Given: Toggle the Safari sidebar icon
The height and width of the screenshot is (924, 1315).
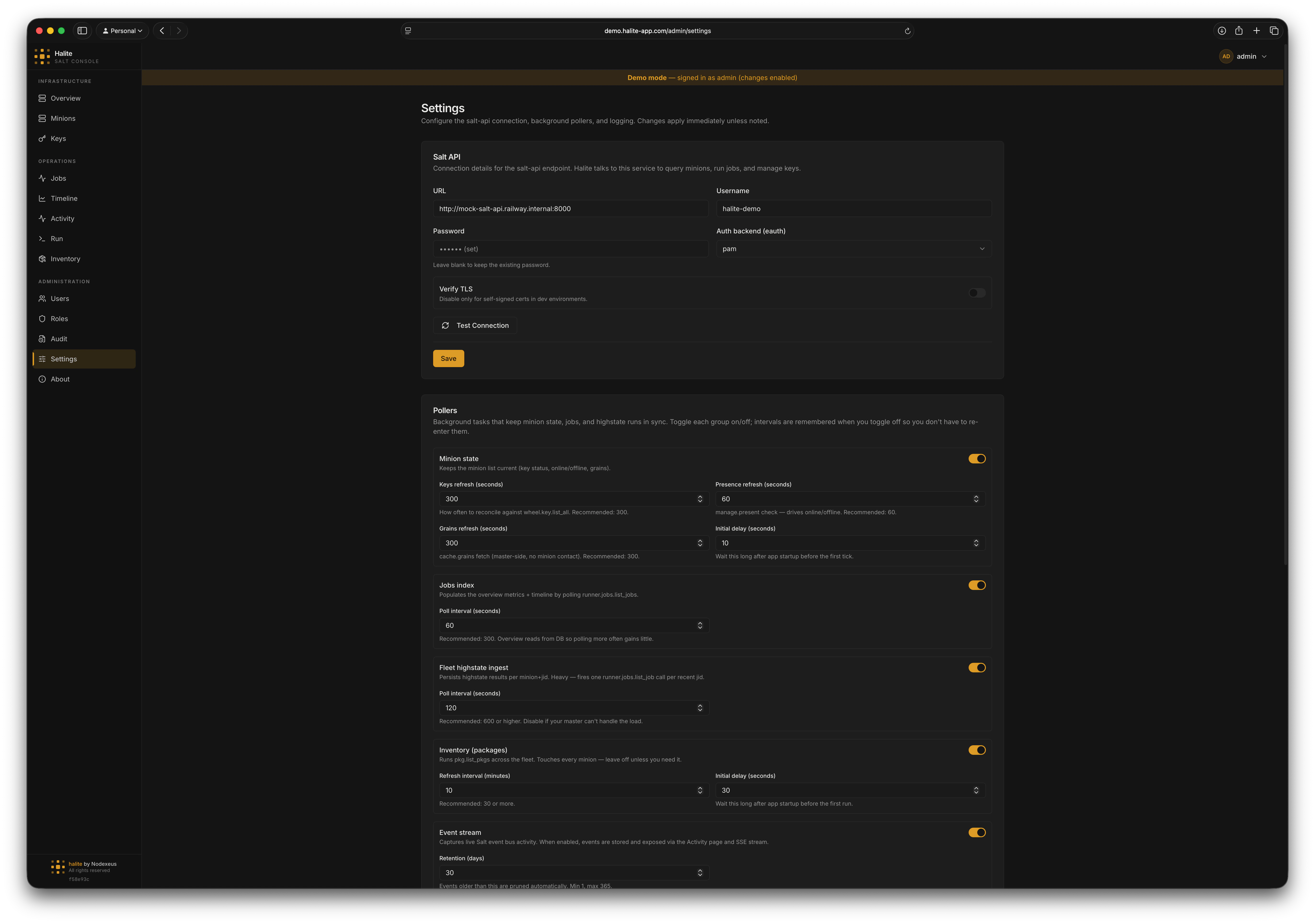Looking at the screenshot, I should [x=82, y=31].
